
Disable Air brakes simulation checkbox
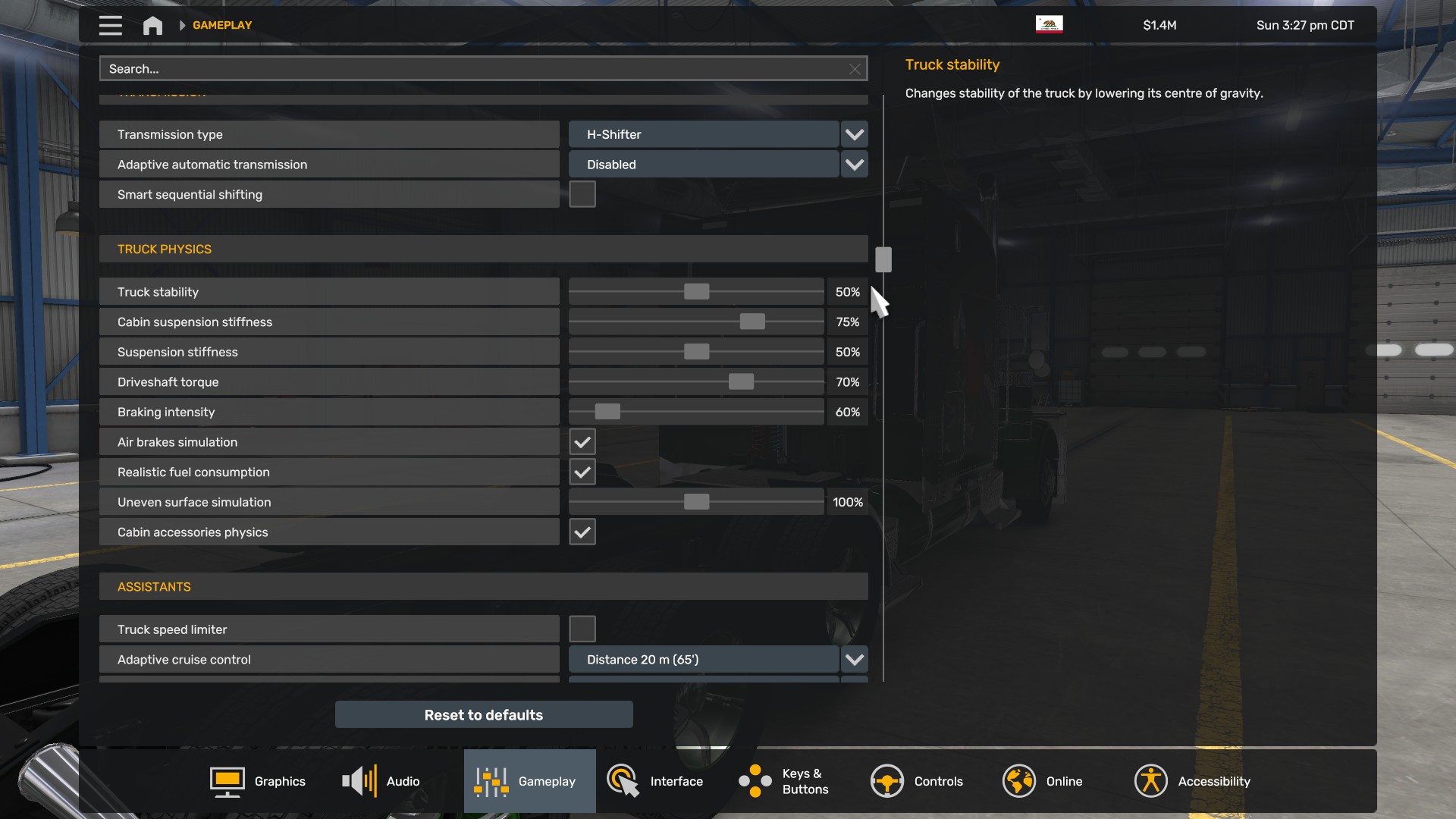582,442
